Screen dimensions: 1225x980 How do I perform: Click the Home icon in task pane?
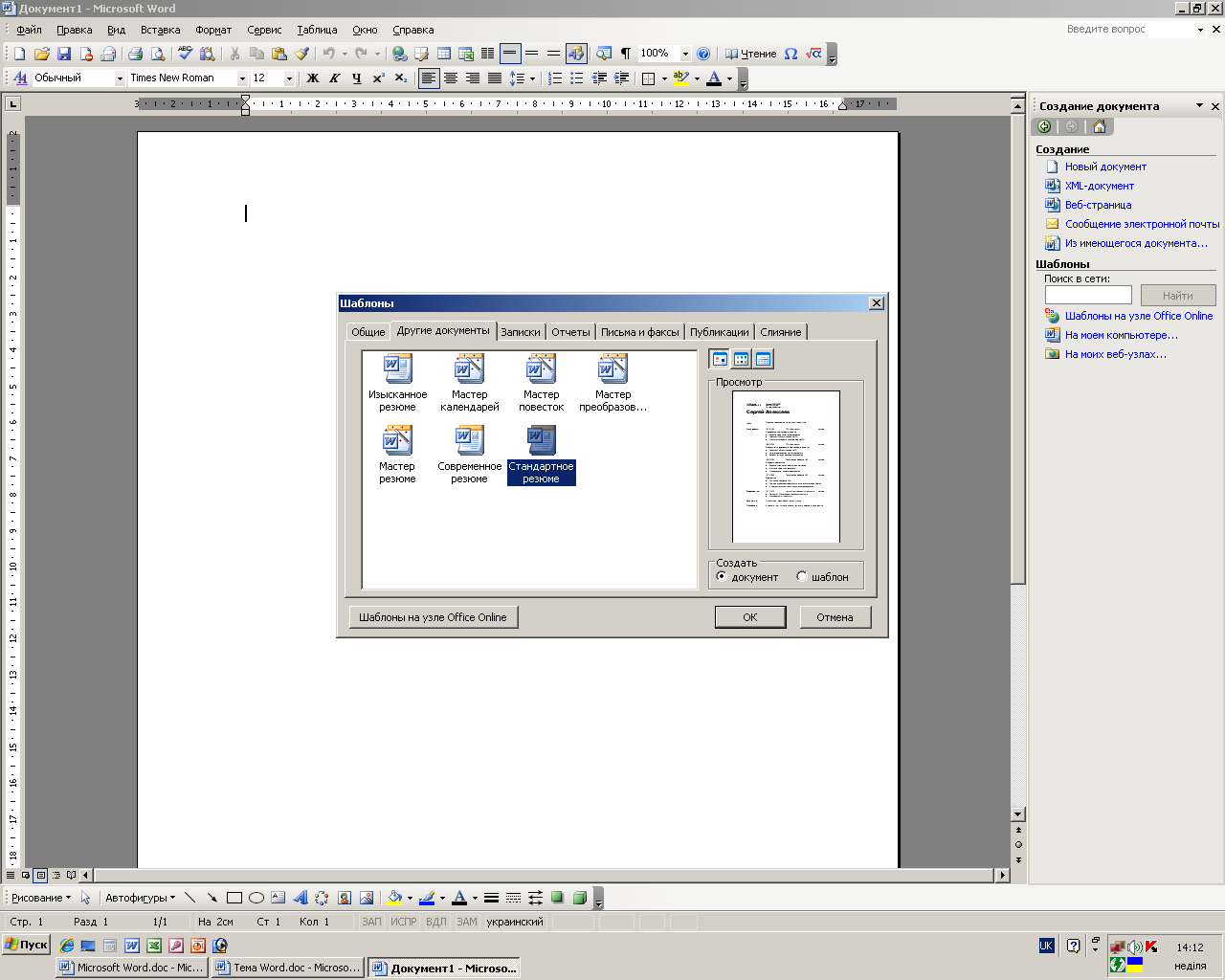[1099, 126]
